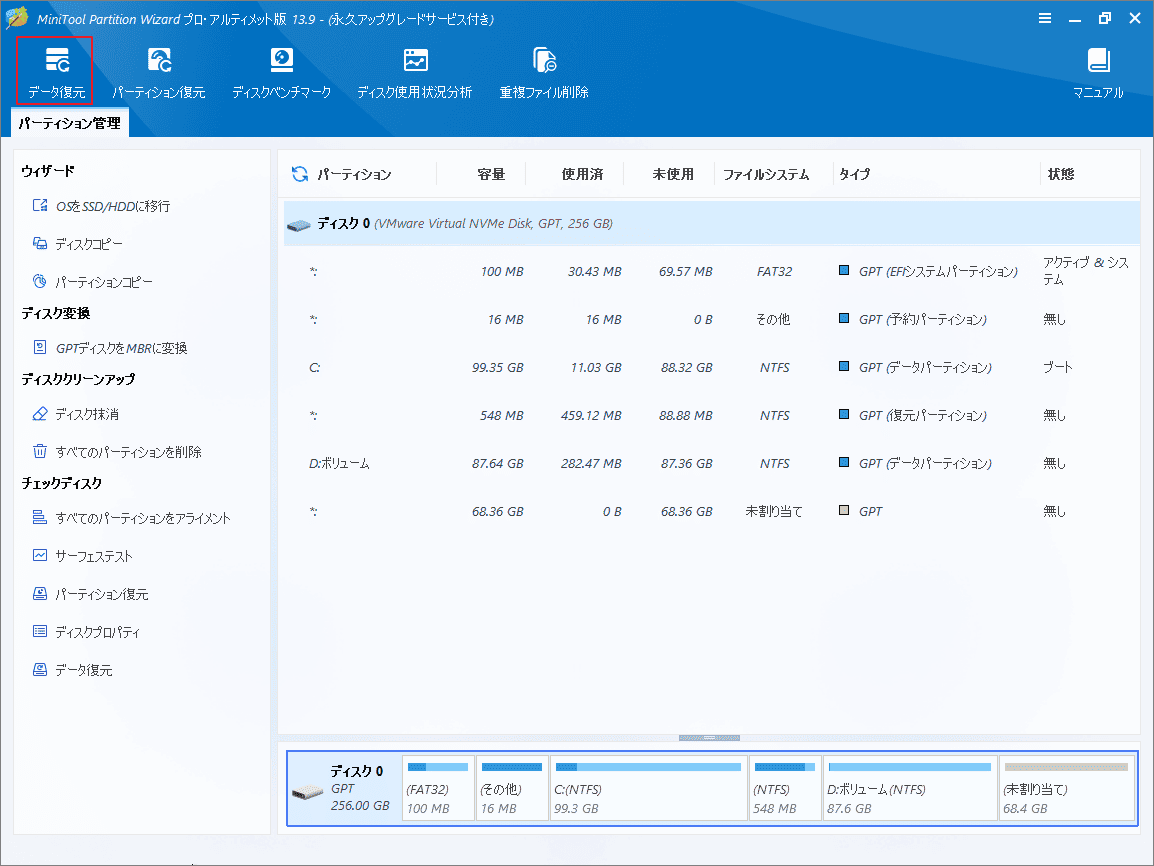Sort by 使用済 column header
Image resolution: width=1154 pixels, height=866 pixels.
click(582, 174)
